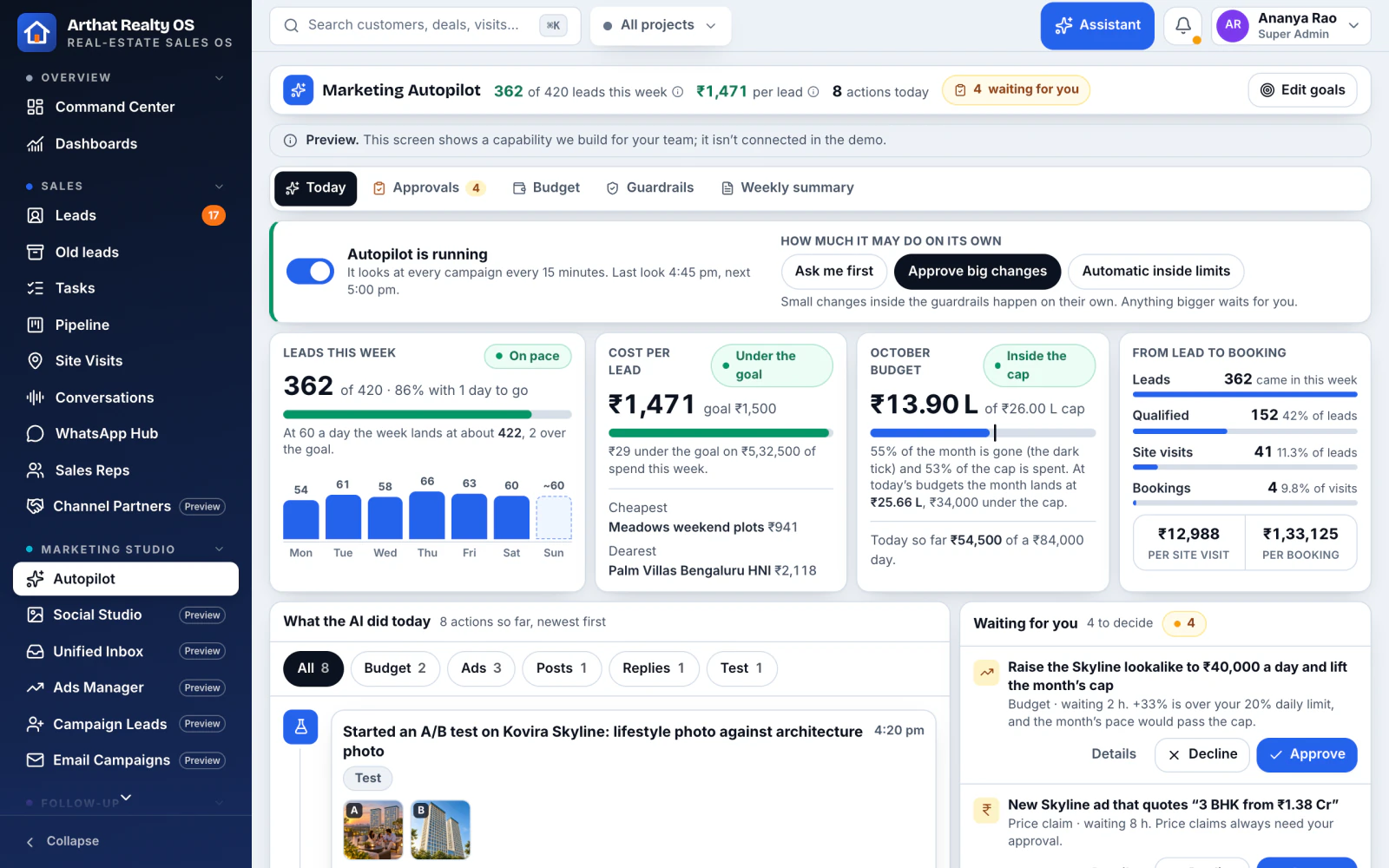Open A/B test photo A thumbnail

[373, 830]
